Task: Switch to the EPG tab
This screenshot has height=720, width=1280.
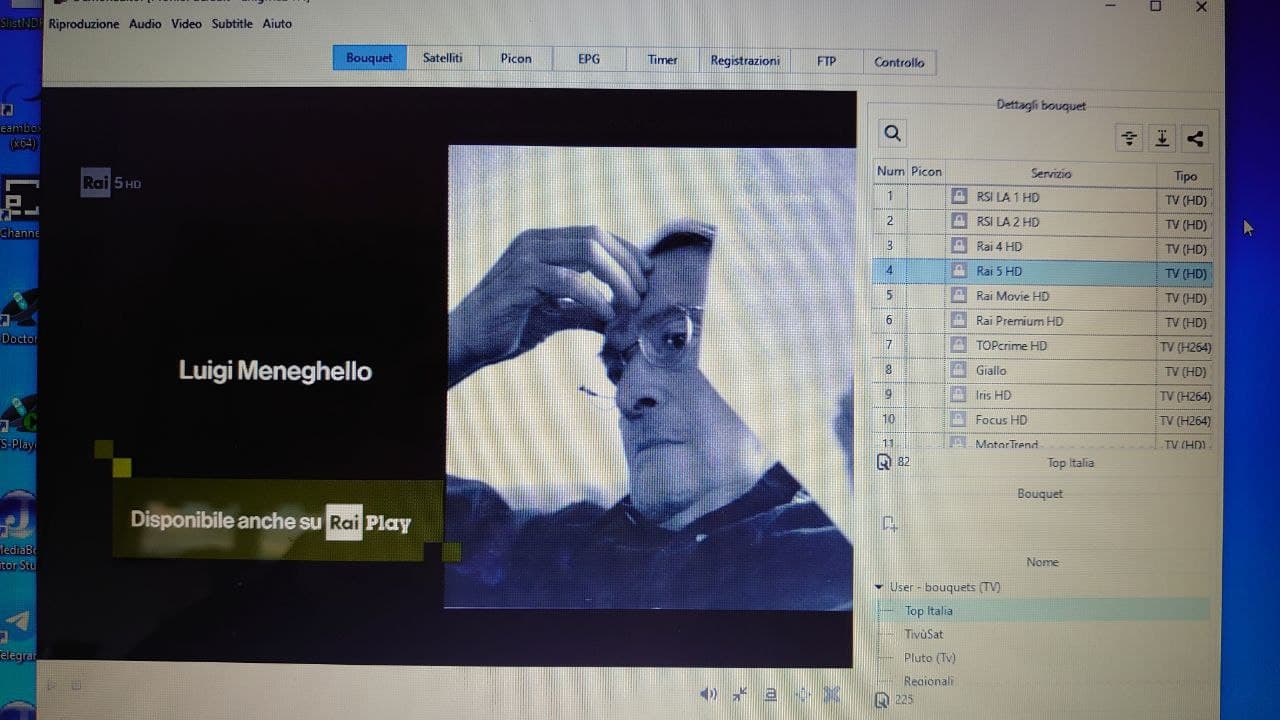Action: click(x=589, y=59)
